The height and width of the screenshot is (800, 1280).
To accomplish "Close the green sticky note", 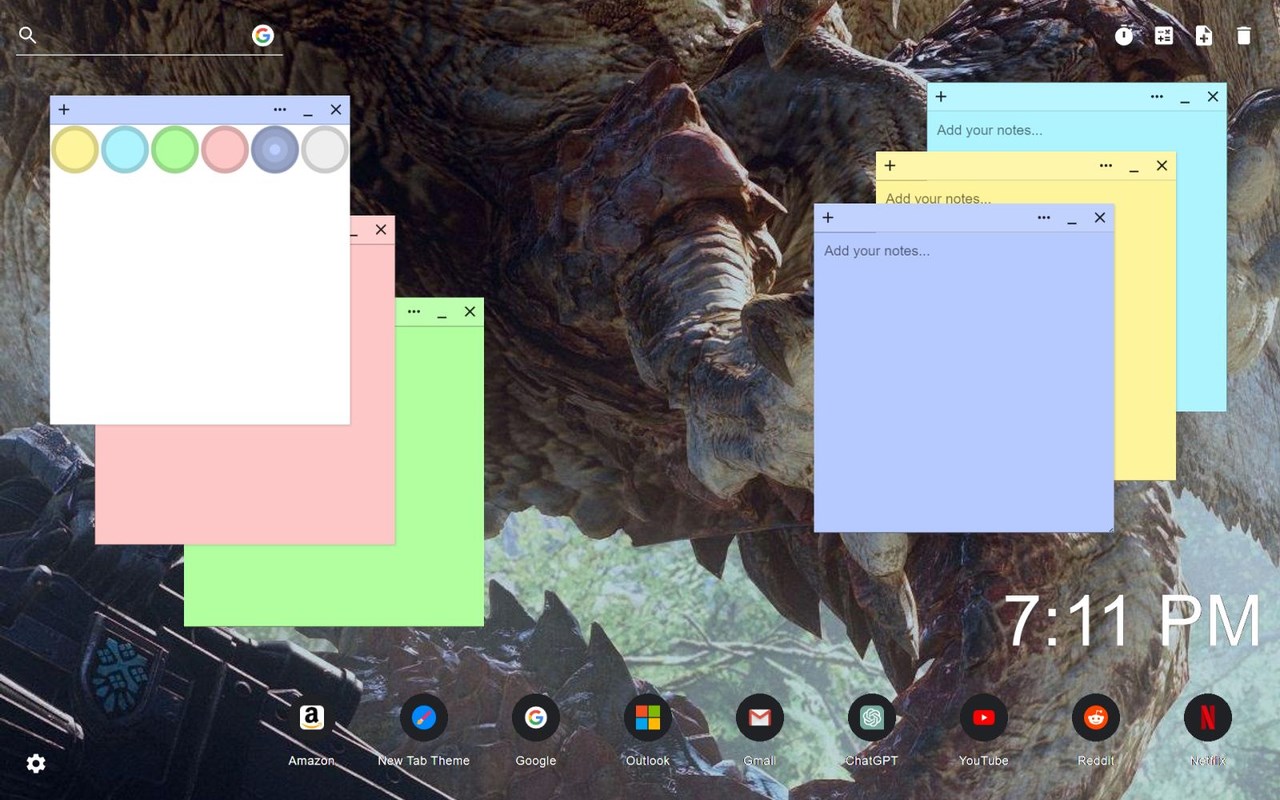I will click(x=470, y=312).
